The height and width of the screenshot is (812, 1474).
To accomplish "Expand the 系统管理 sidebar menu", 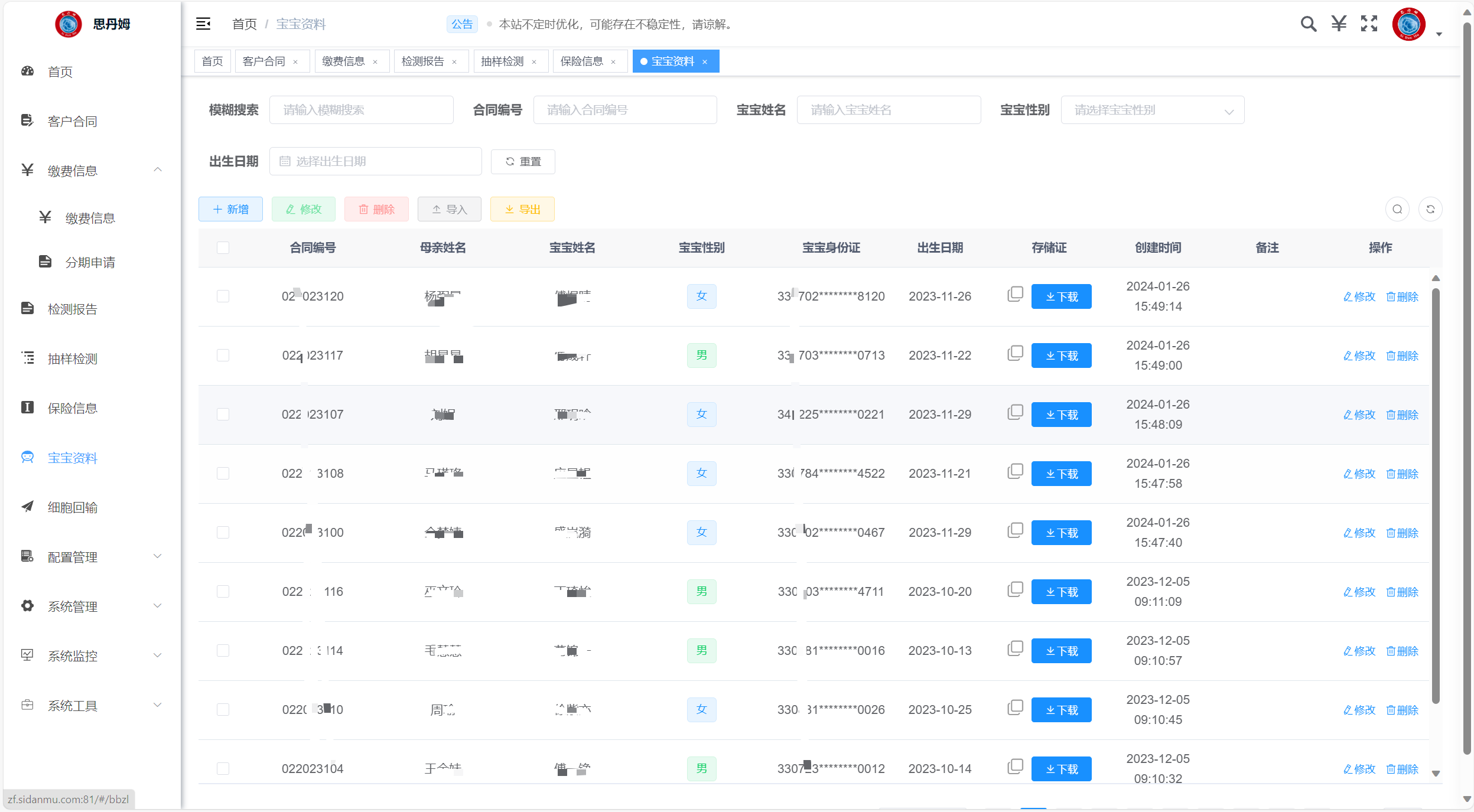I will coord(158,606).
